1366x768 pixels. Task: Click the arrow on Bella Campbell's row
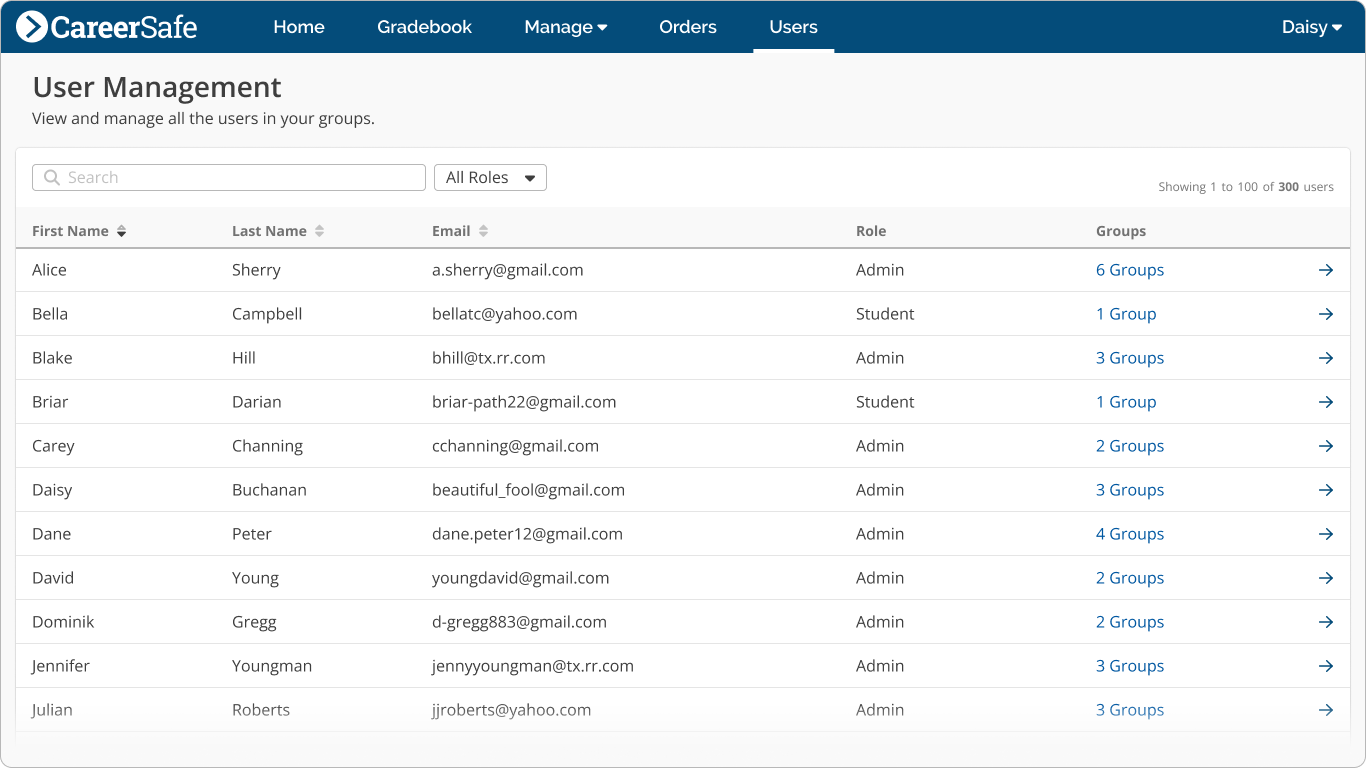(1326, 313)
